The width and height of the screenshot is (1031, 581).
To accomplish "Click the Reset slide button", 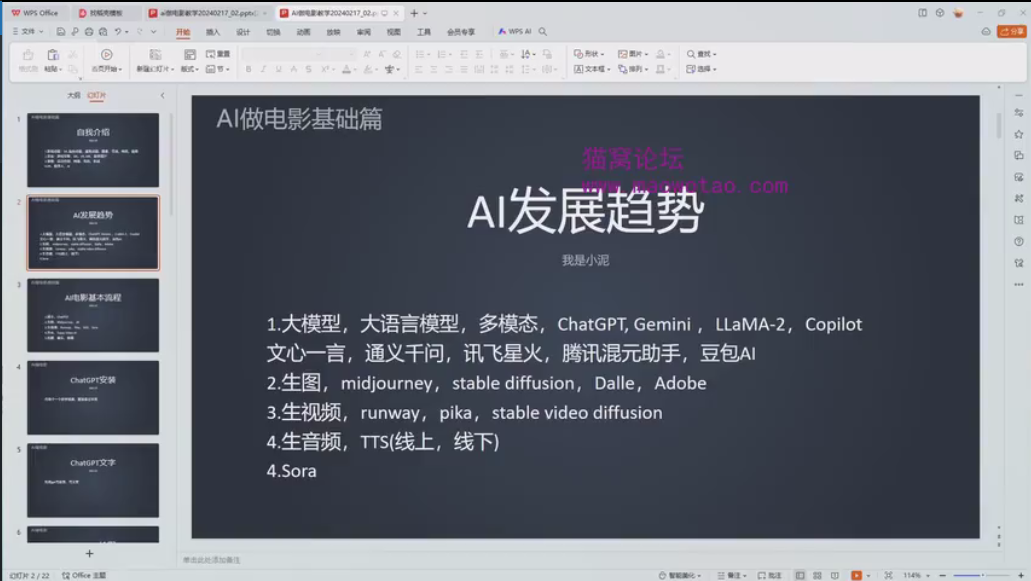I will click(x=218, y=54).
